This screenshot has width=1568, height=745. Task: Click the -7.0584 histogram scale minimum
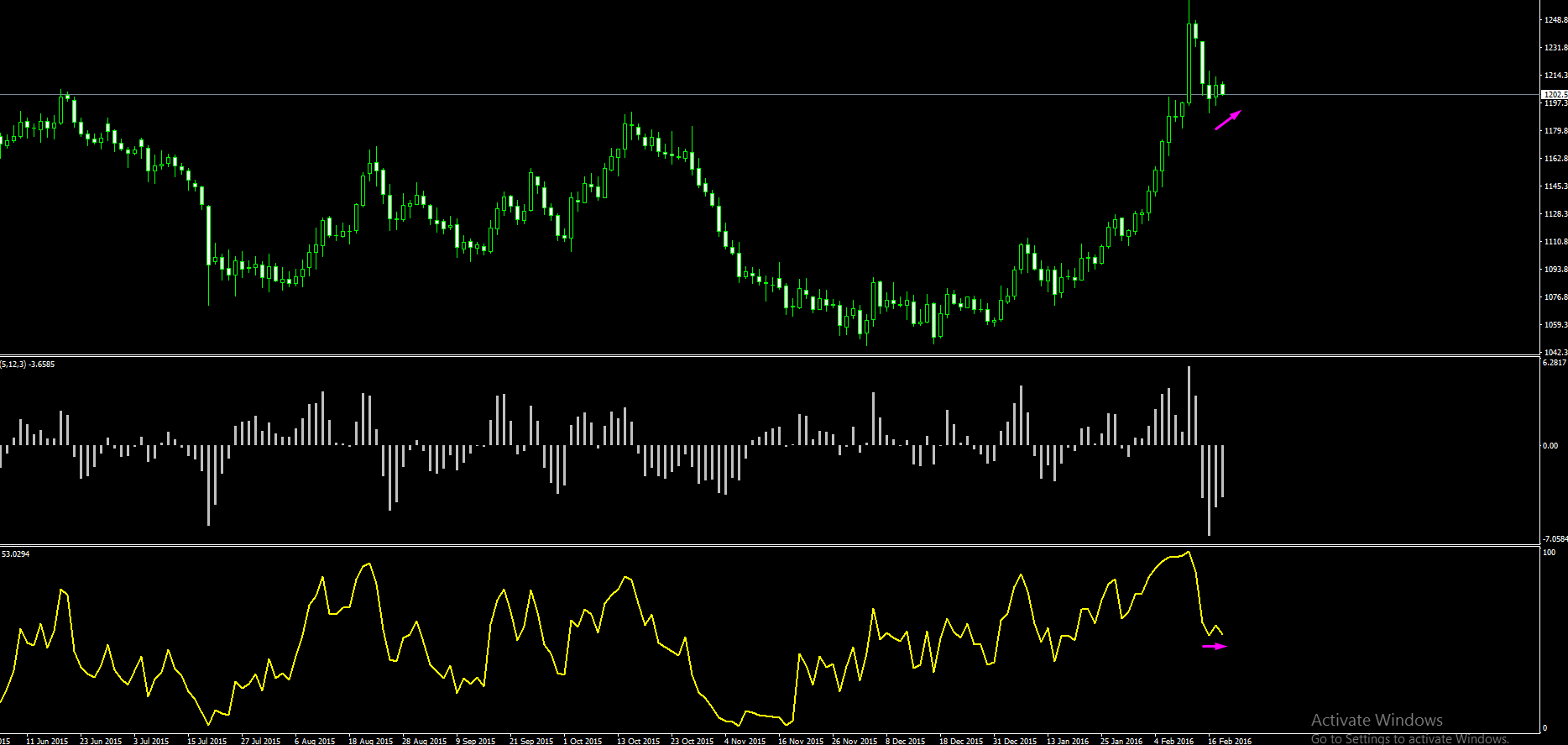1555,539
